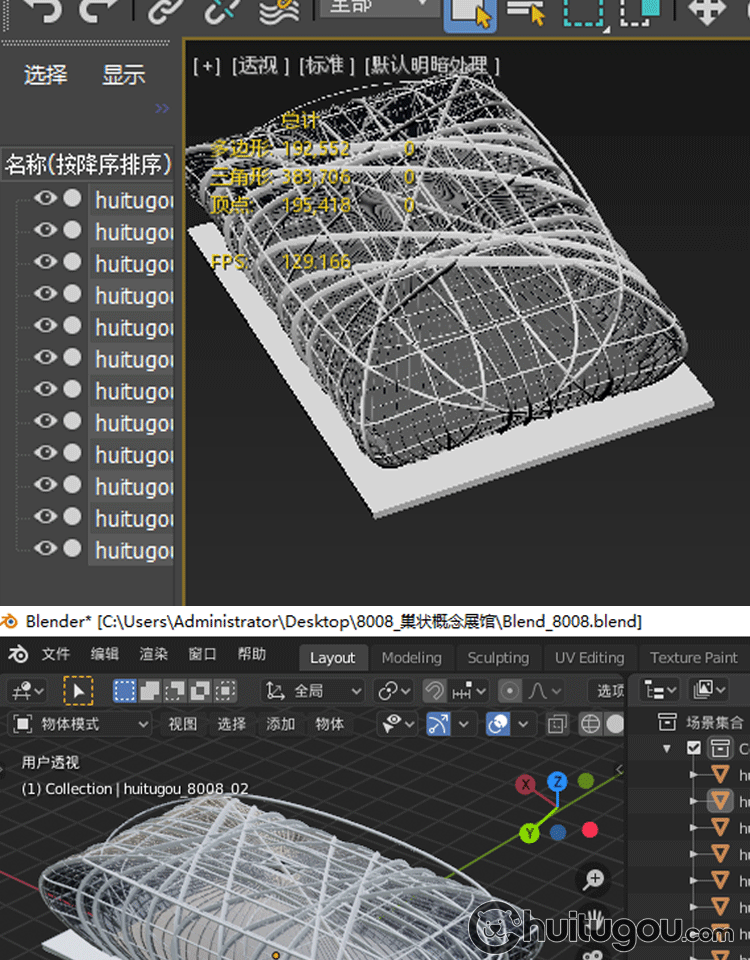750x960 pixels.
Task: Hide the last huitugou object in list
Action: [x=45, y=549]
